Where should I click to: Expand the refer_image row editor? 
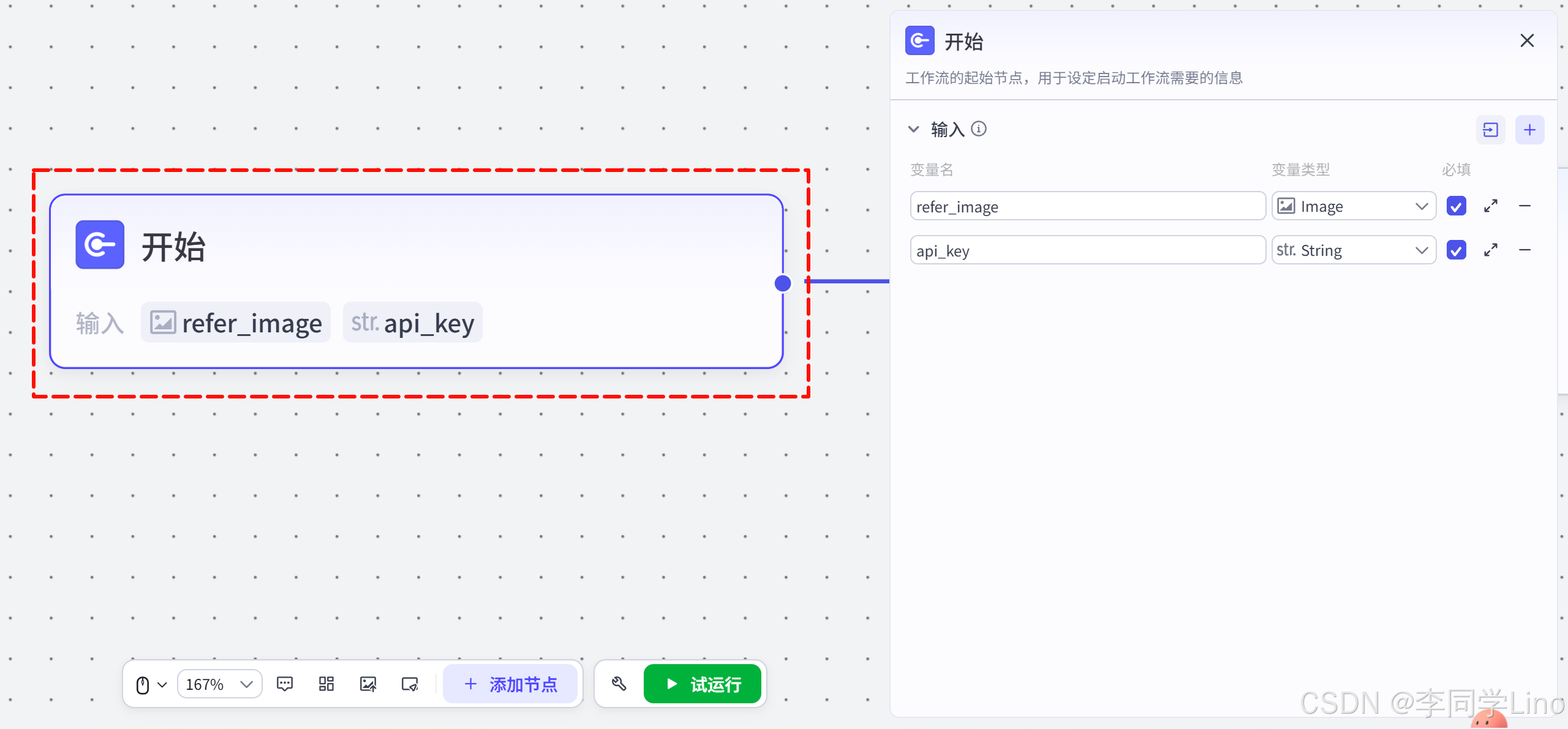pos(1491,206)
